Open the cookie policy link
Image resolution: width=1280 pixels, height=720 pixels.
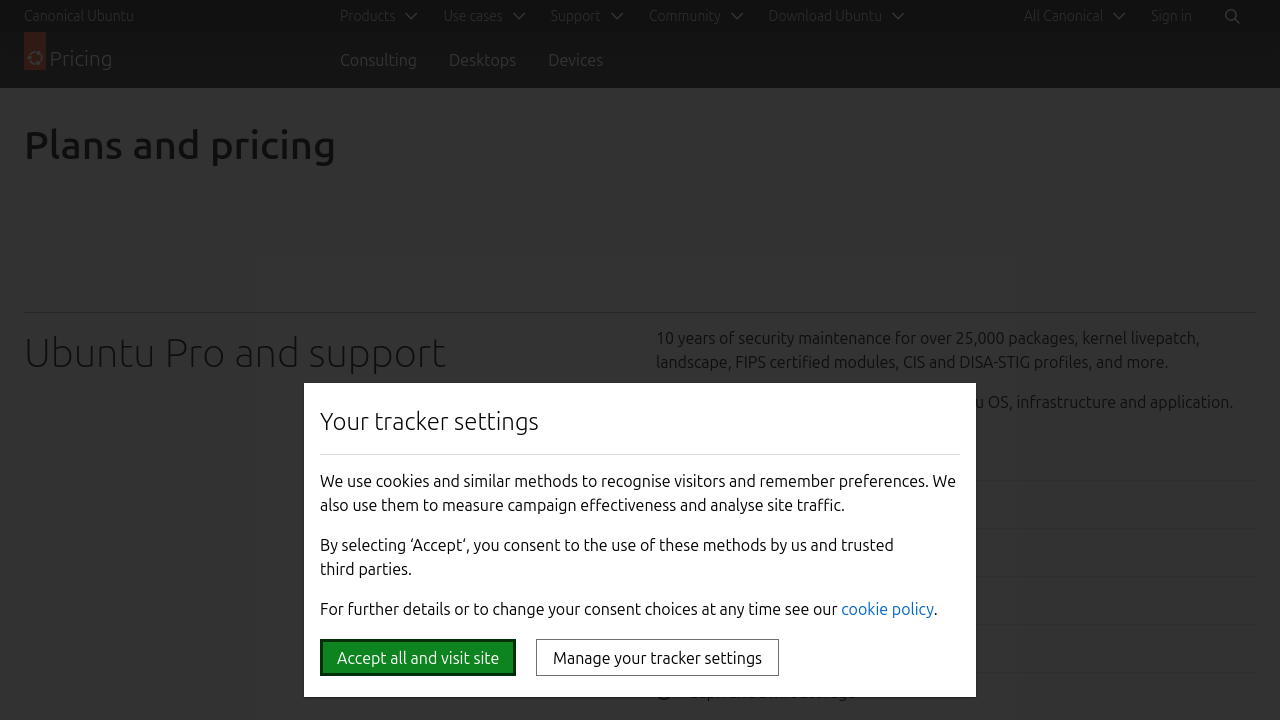(887, 609)
